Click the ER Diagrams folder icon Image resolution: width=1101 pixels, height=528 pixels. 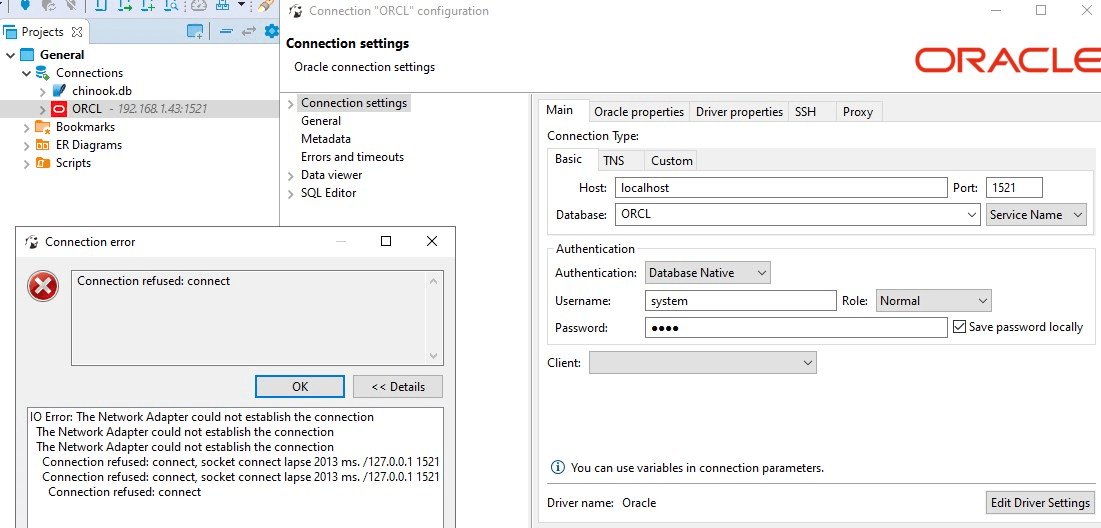[42, 145]
